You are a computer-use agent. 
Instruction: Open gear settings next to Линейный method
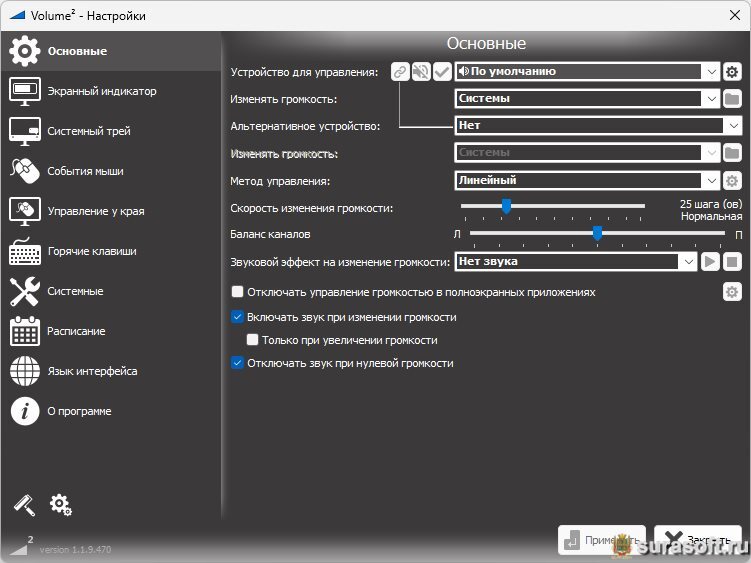click(x=732, y=181)
